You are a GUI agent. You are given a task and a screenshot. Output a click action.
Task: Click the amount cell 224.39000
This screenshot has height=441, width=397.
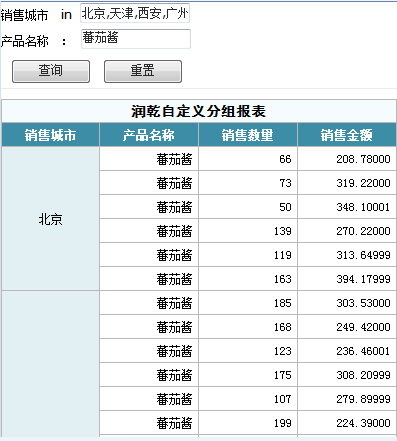coord(347,423)
